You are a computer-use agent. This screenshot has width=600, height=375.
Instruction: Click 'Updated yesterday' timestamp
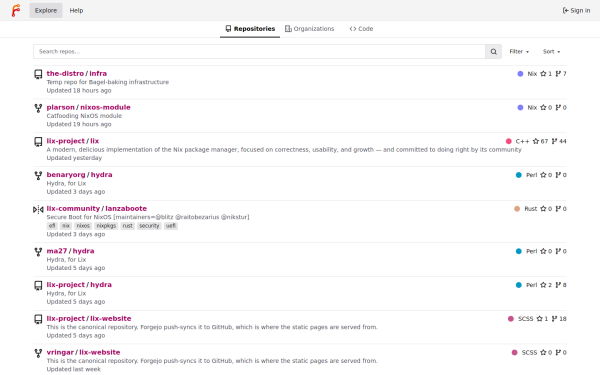pyautogui.click(x=74, y=158)
